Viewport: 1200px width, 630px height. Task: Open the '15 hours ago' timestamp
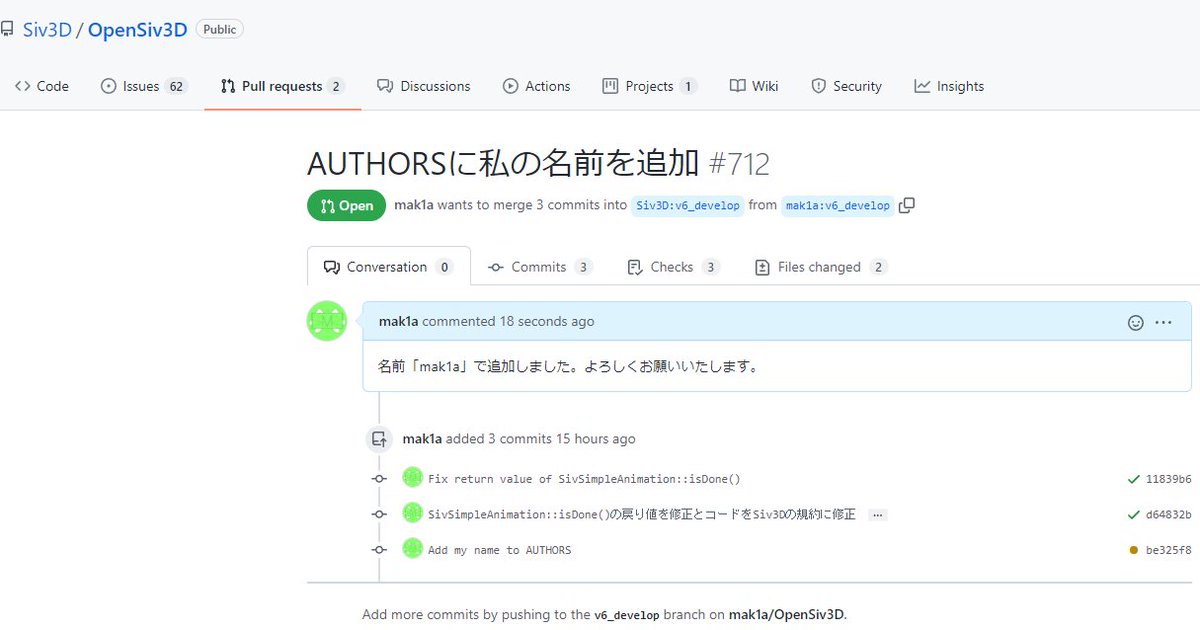click(594, 438)
